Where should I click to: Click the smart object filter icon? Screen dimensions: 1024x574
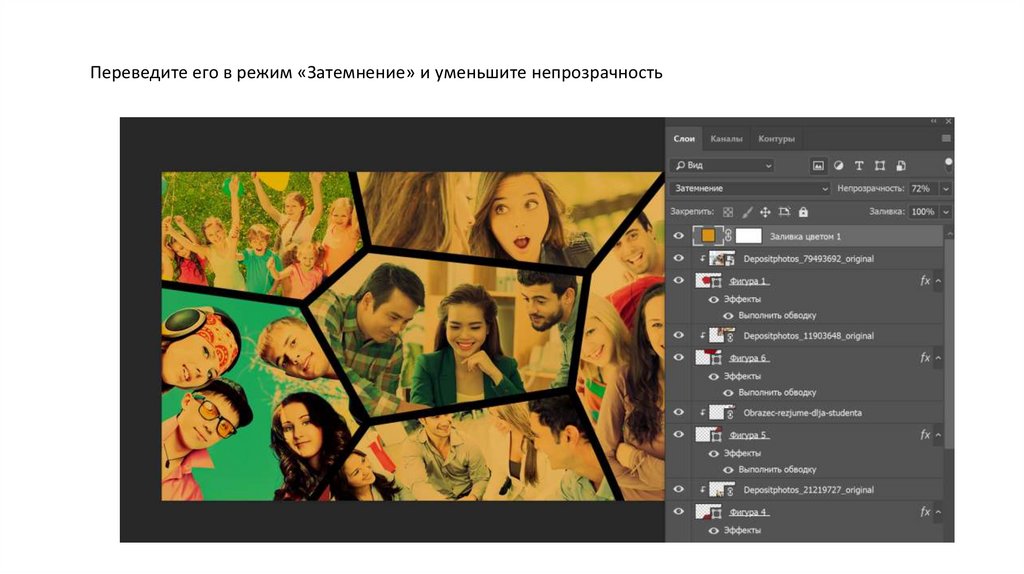pyautogui.click(x=901, y=165)
